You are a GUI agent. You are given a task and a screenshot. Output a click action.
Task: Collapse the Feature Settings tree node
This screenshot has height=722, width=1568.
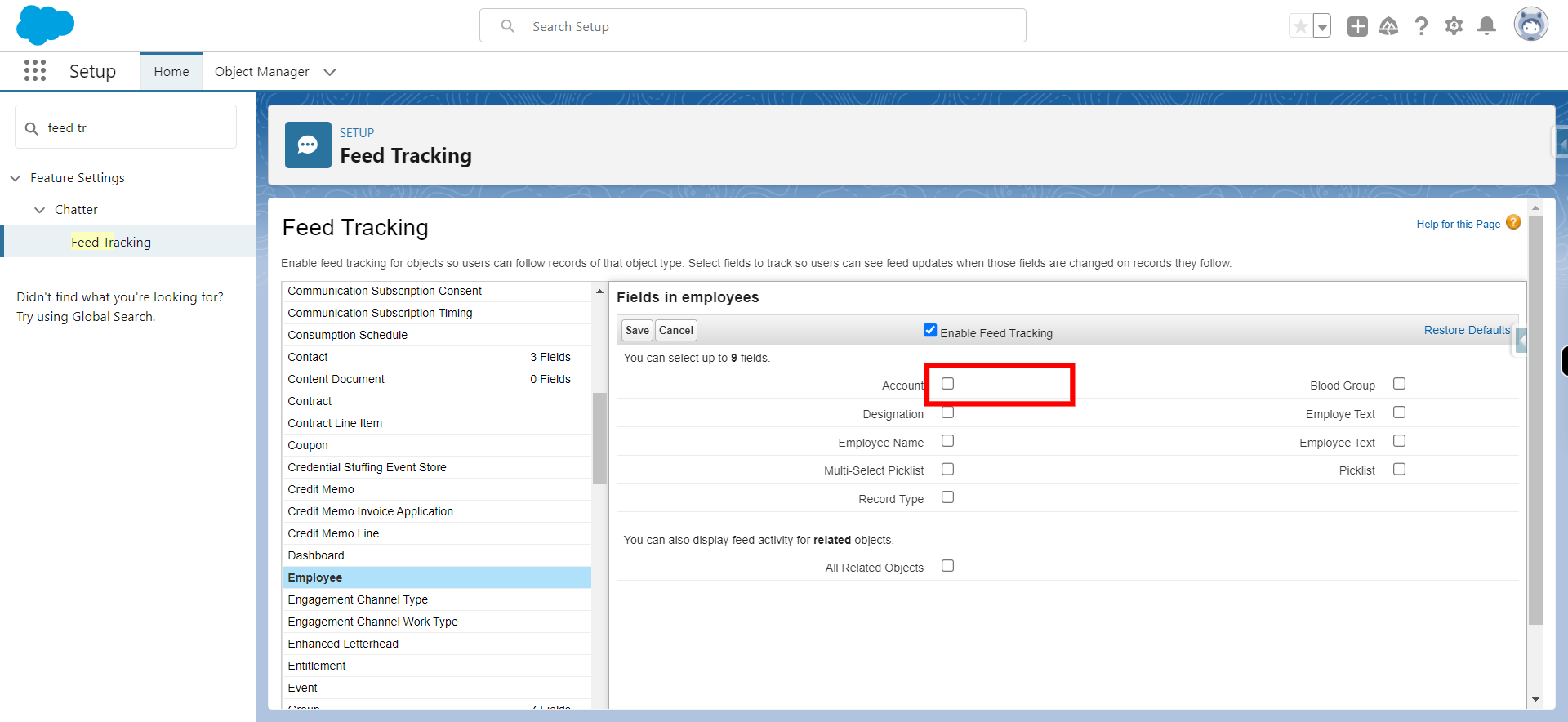click(x=15, y=178)
